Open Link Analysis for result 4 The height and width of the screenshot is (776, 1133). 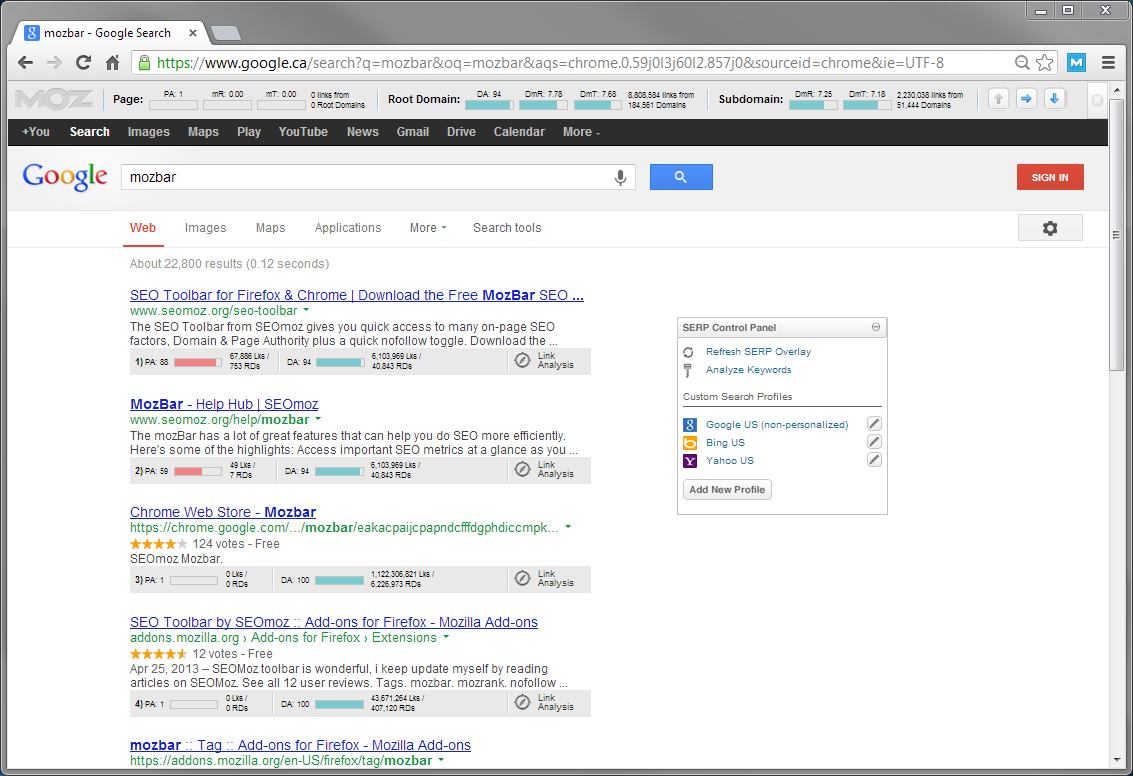coord(545,702)
